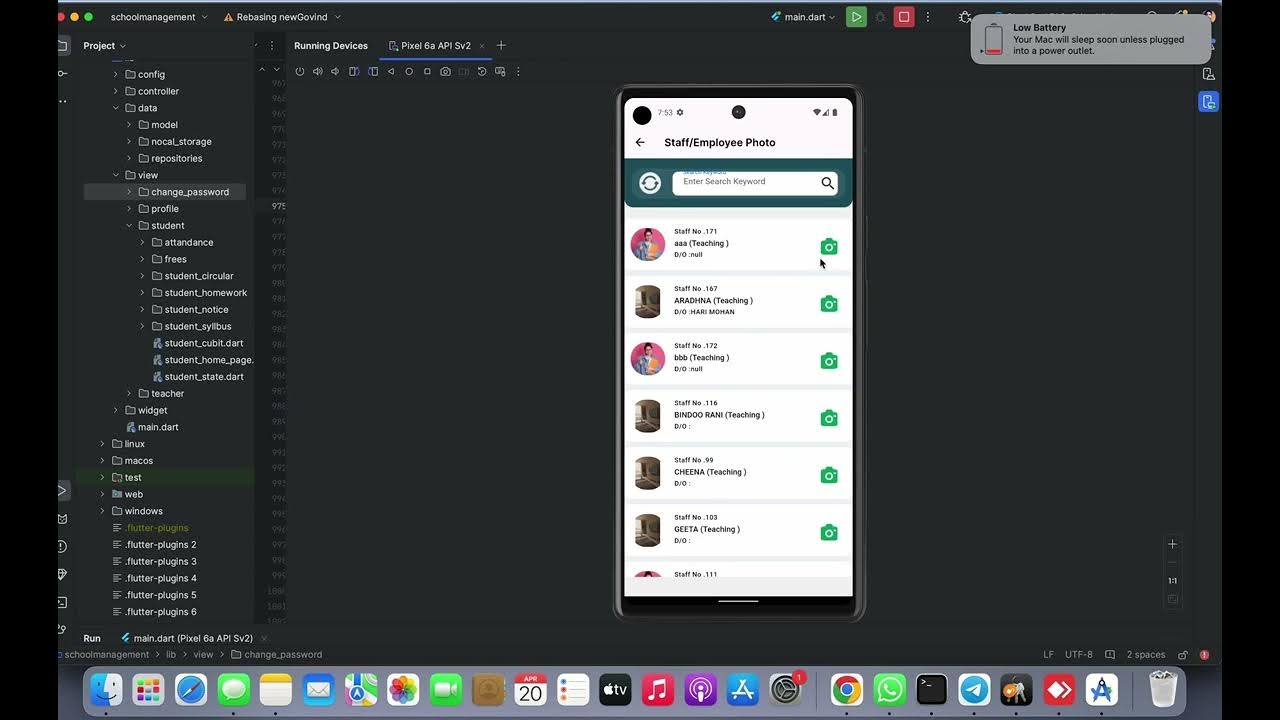The height and width of the screenshot is (720, 1280).
Task: Click the refresh icon beside search field
Action: click(650, 183)
